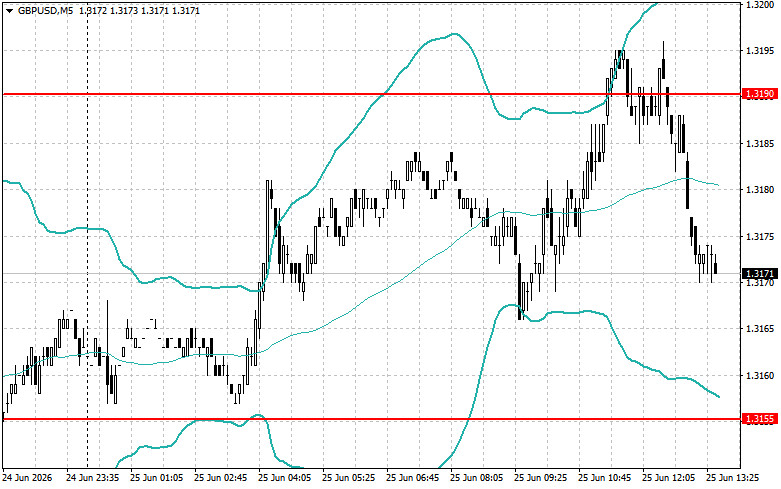Click the 1.3180 price axis label
The height and width of the screenshot is (489, 781).
[x=760, y=190]
